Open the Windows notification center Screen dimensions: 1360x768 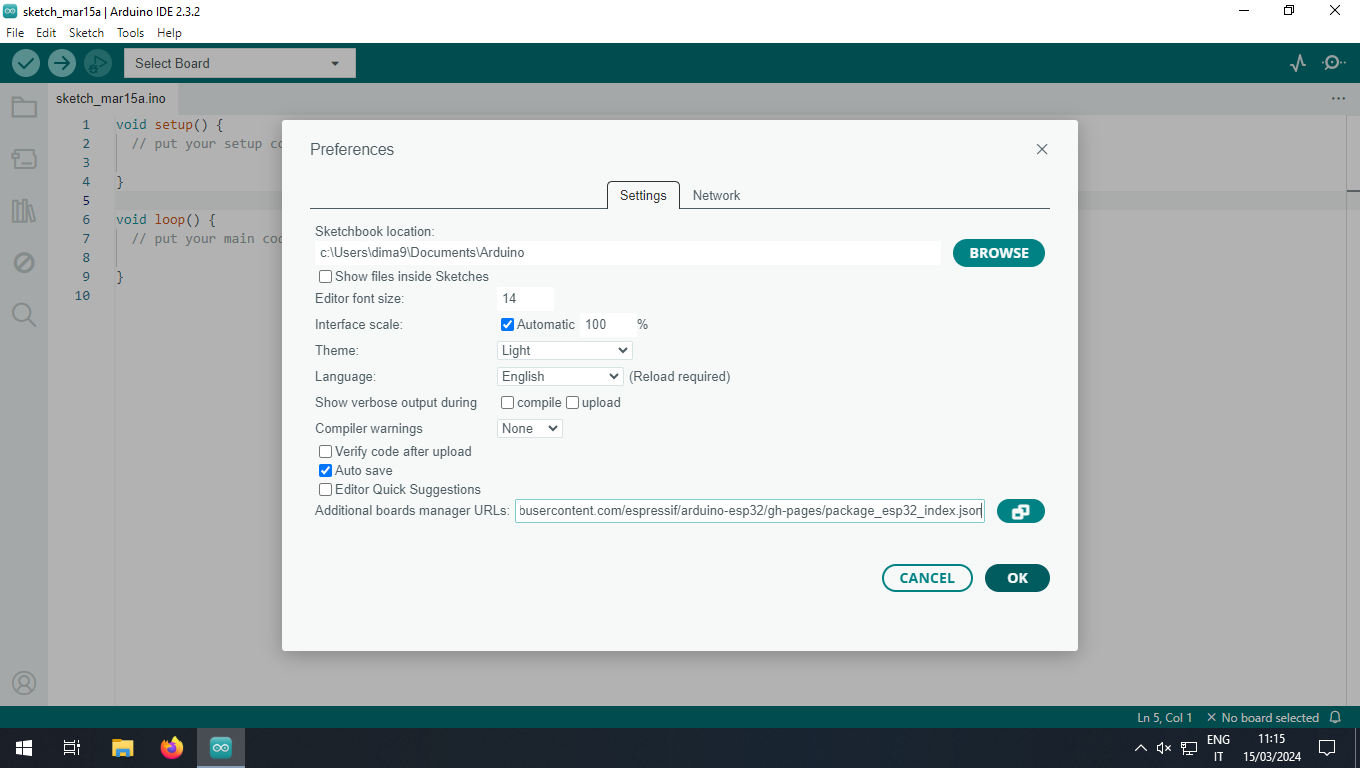1327,747
